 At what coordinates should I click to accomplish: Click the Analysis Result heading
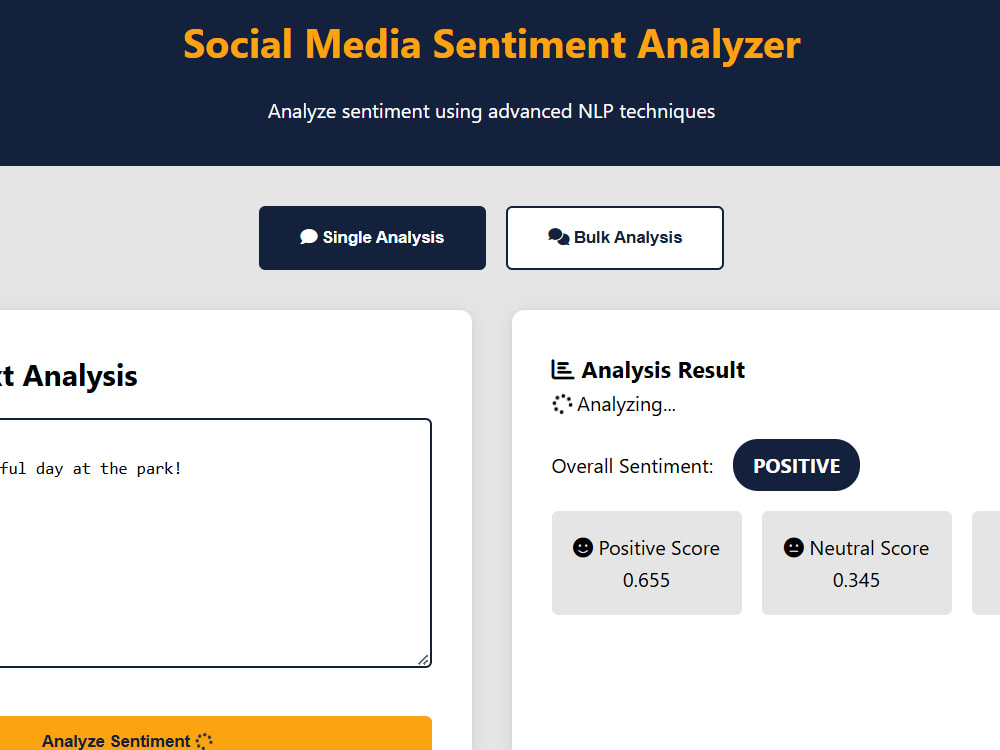[663, 370]
